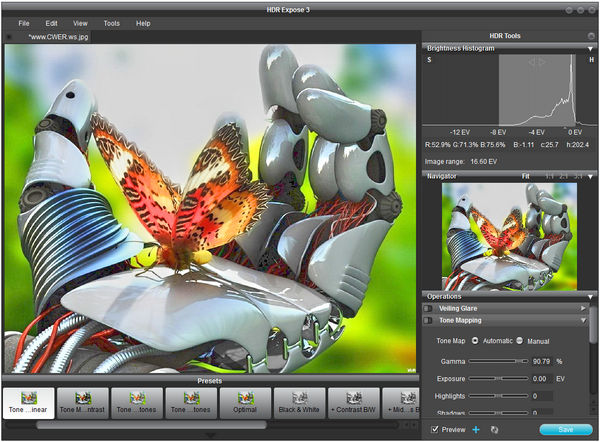This screenshot has height=442, width=600.
Task: Switch the Tone Map to Manual
Action: [520, 341]
